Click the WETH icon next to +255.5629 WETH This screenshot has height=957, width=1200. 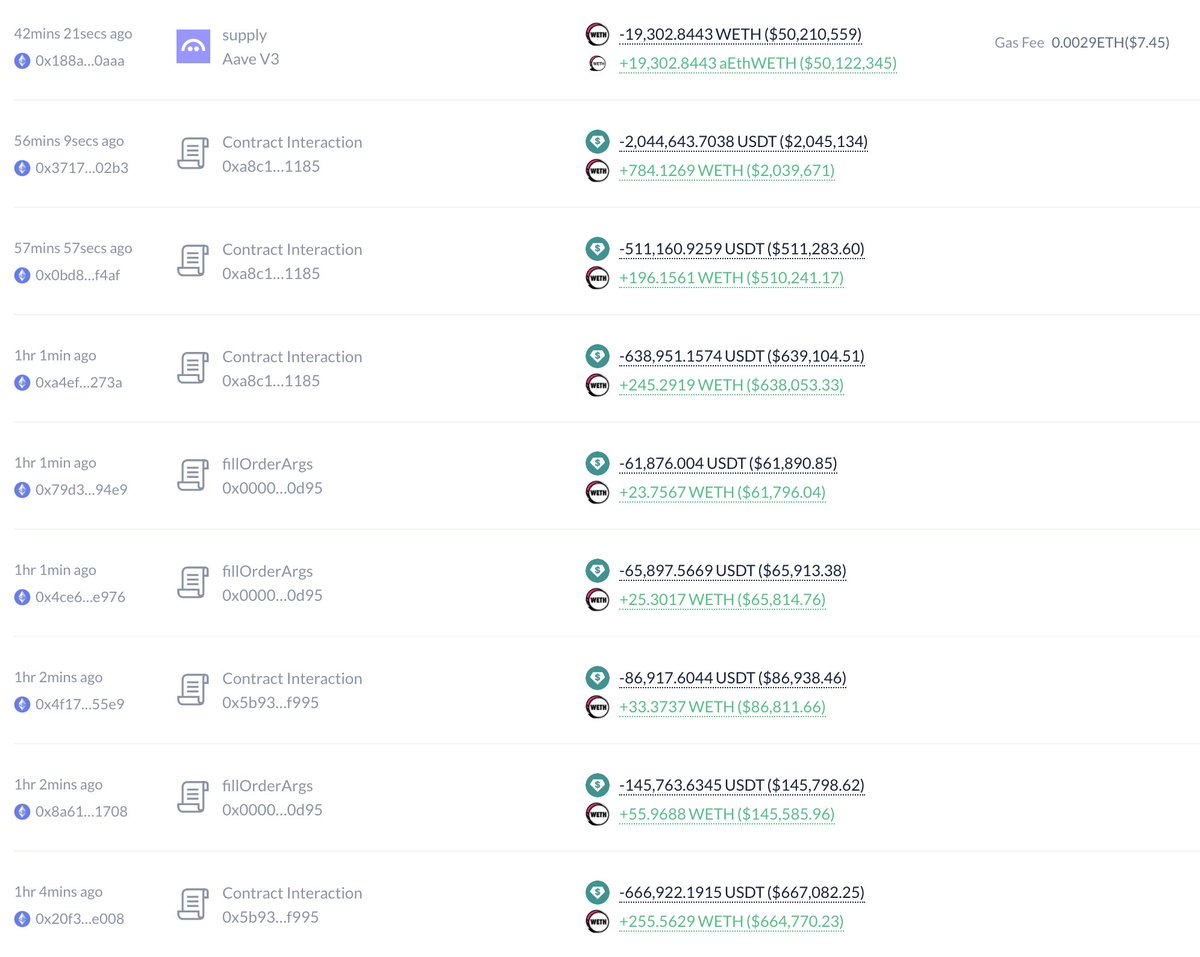(597, 921)
